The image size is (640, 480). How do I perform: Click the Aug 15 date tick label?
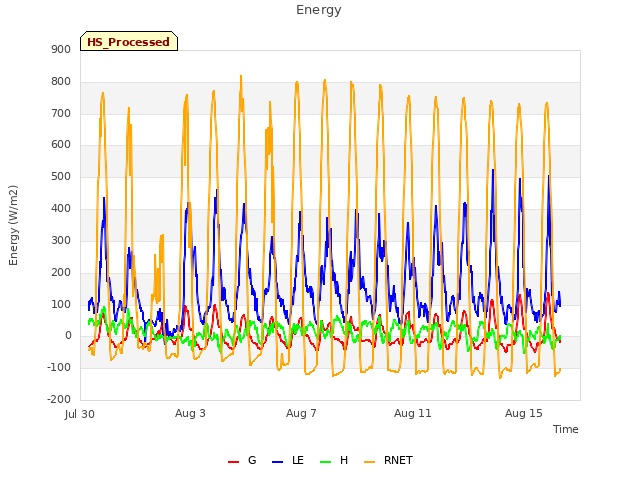524,413
